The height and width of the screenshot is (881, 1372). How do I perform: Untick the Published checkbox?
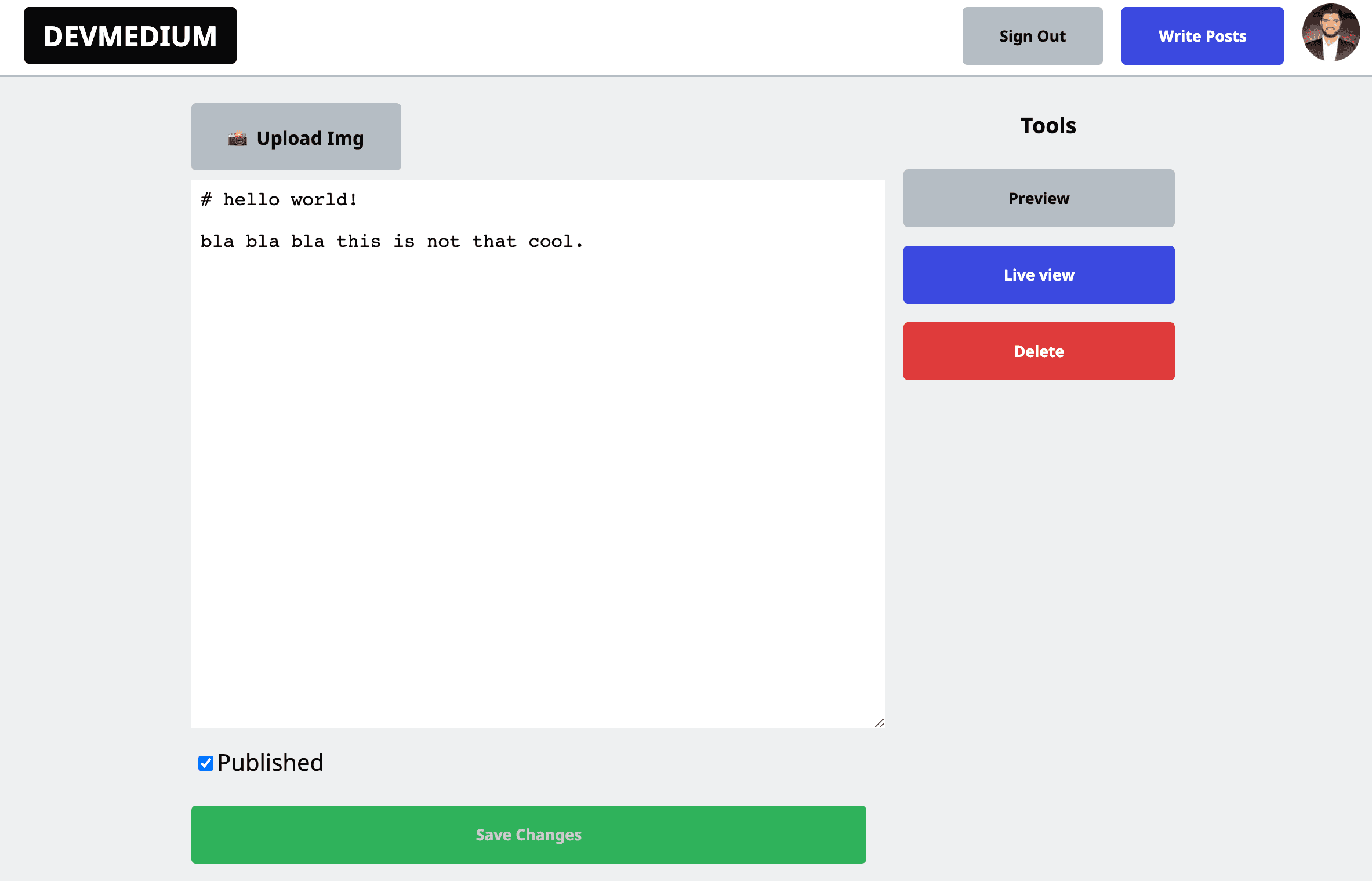coord(206,763)
